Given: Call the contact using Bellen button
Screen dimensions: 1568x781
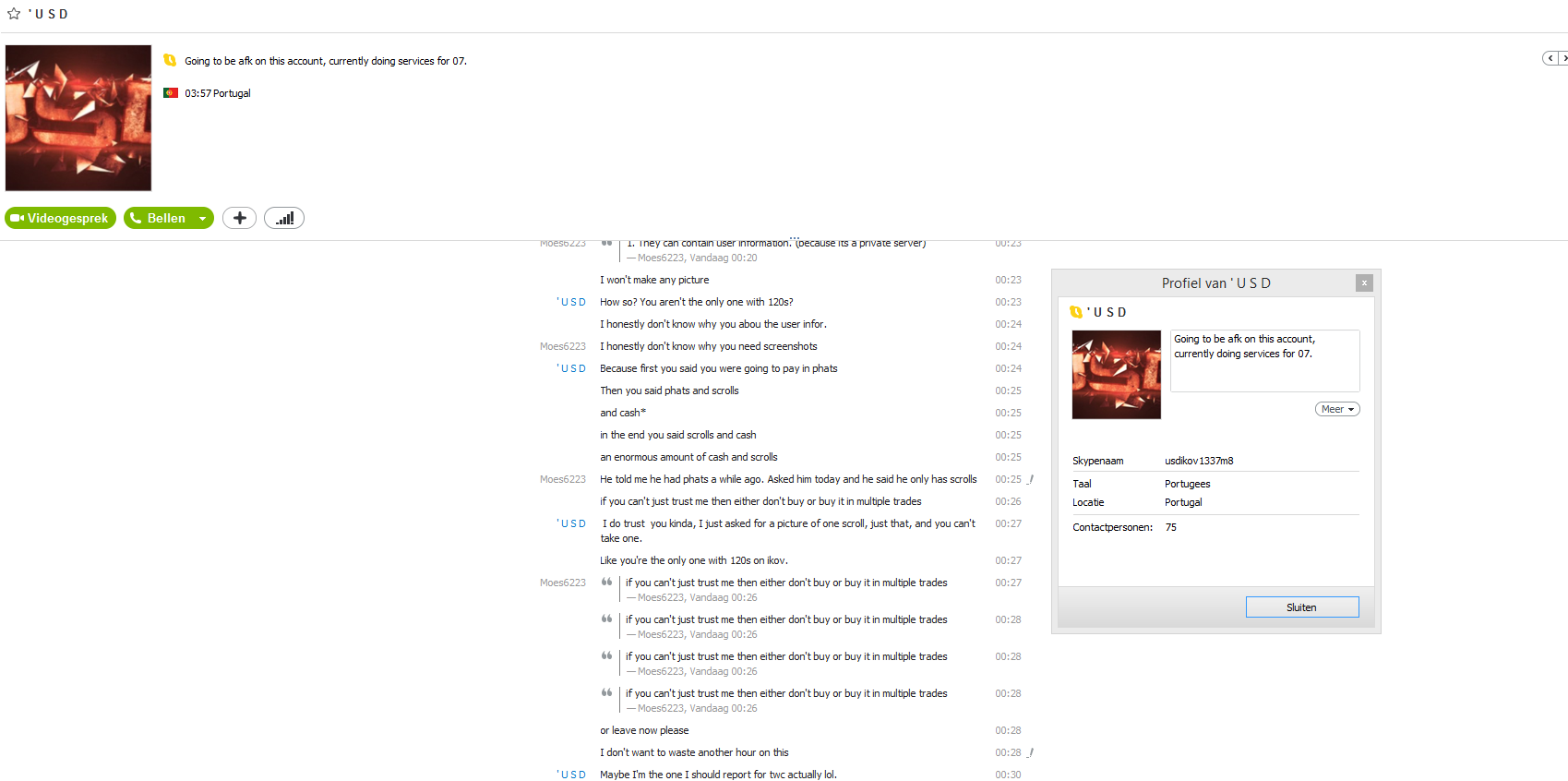Looking at the screenshot, I should tap(158, 218).
